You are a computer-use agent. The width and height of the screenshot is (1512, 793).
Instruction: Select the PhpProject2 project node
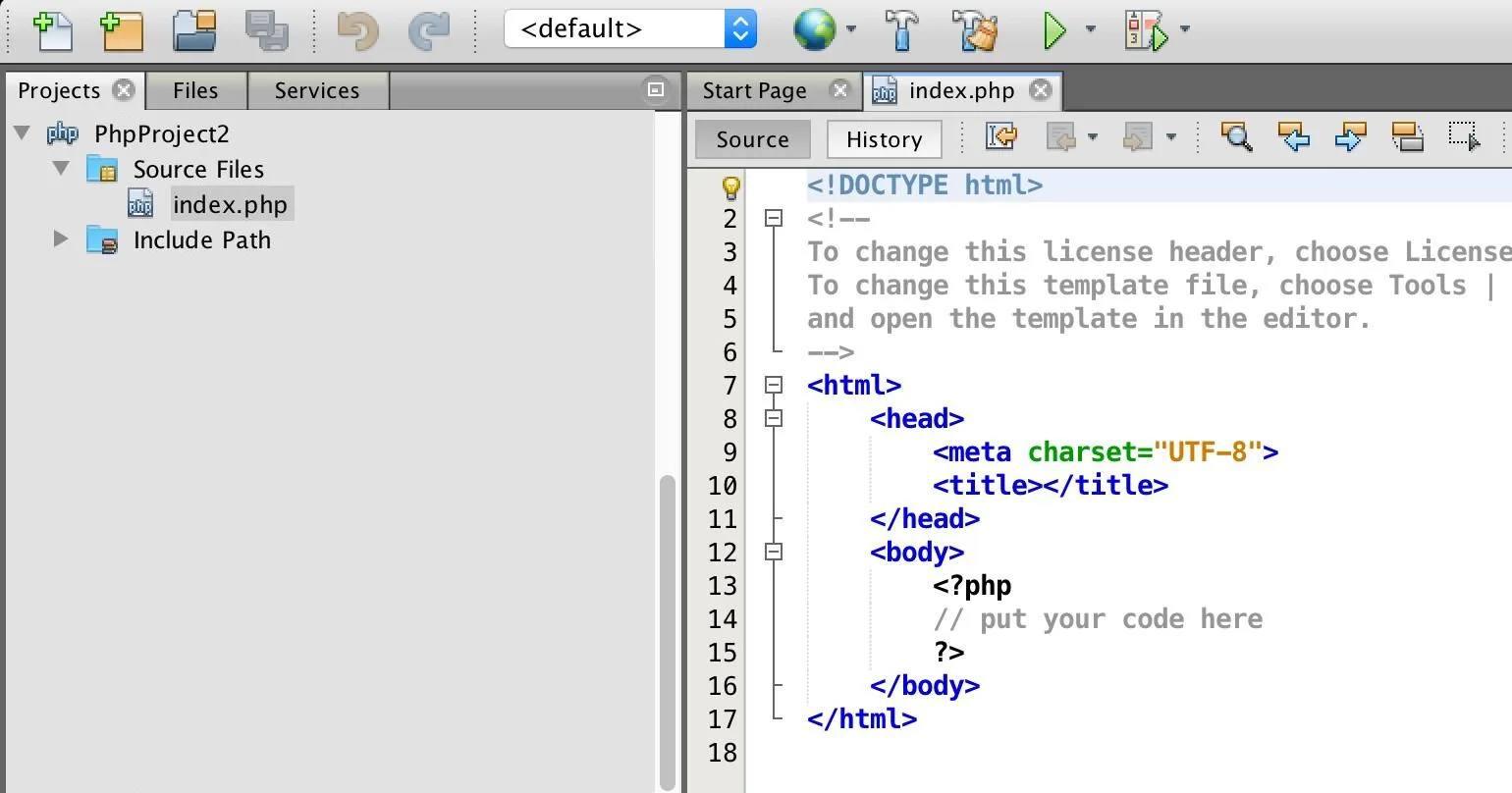(161, 133)
